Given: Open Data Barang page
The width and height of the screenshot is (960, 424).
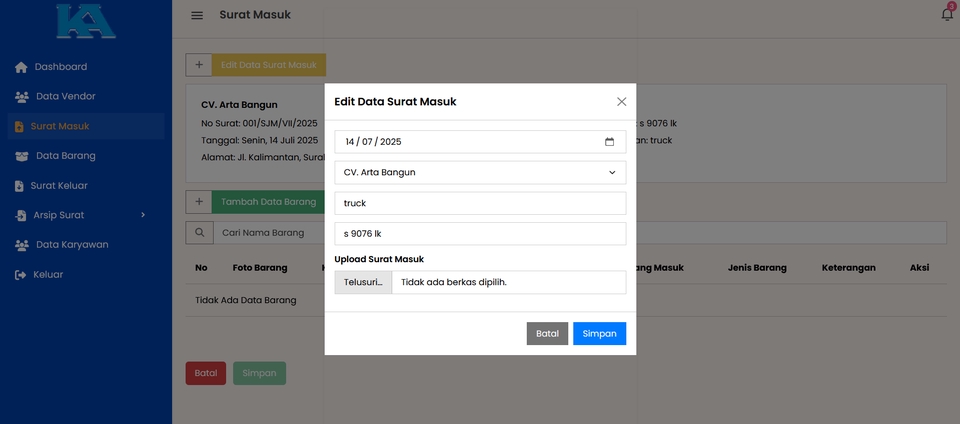Looking at the screenshot, I should pos(65,156).
